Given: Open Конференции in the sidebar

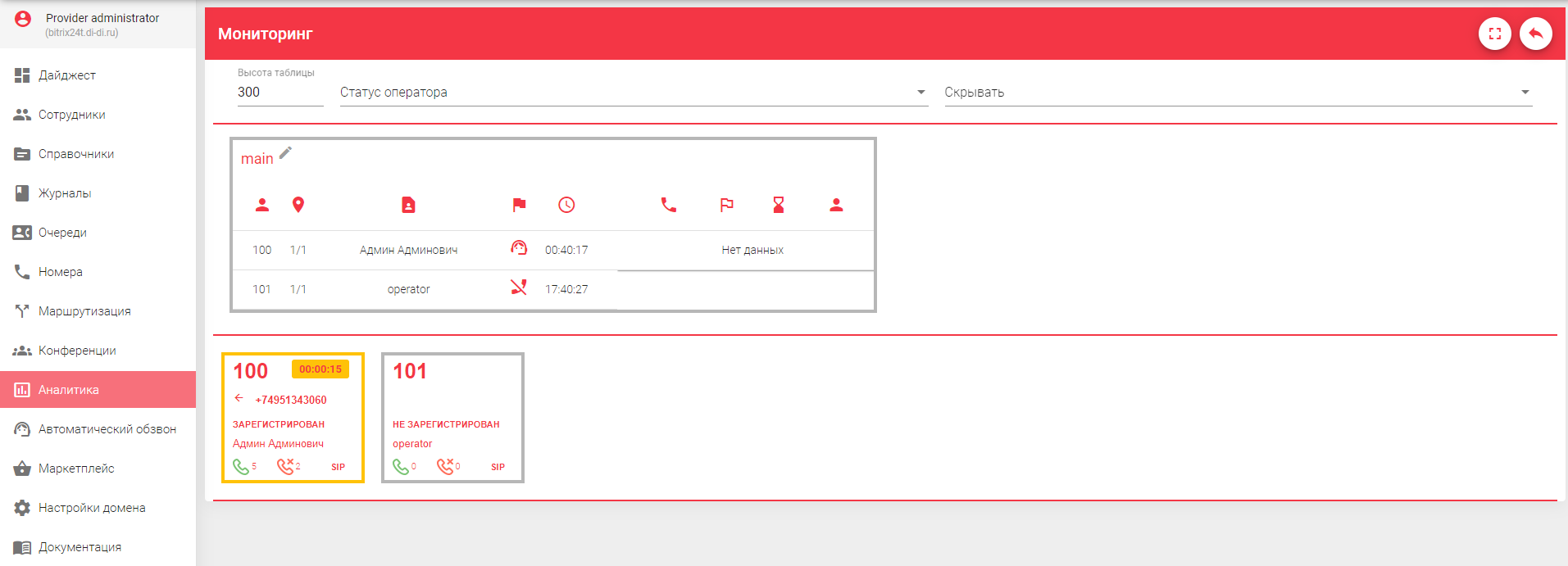Looking at the screenshot, I should (98, 351).
